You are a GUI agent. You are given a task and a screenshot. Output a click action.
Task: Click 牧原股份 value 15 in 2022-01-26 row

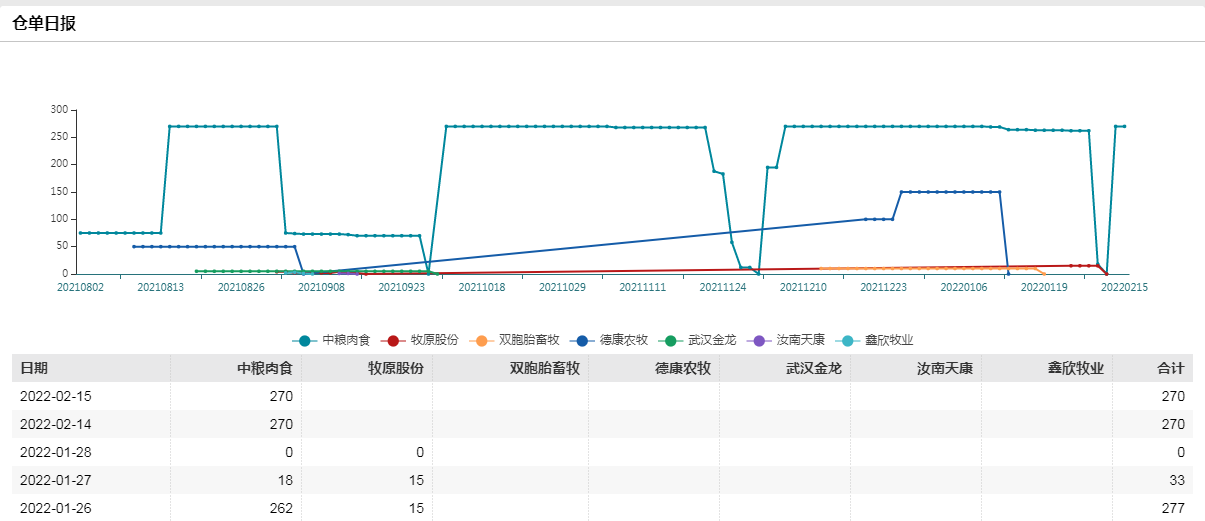point(416,508)
